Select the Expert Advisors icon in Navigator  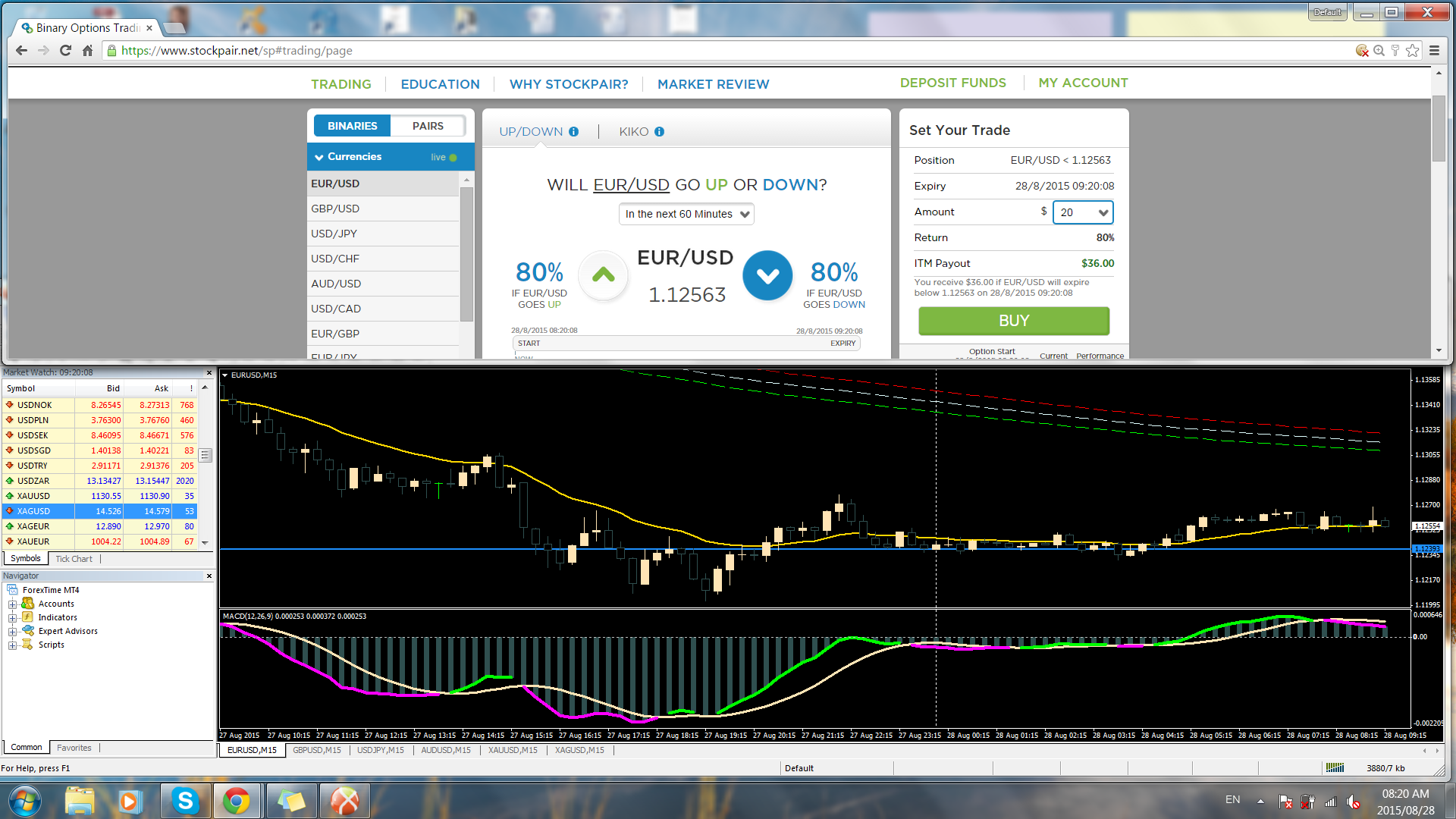pos(28,631)
